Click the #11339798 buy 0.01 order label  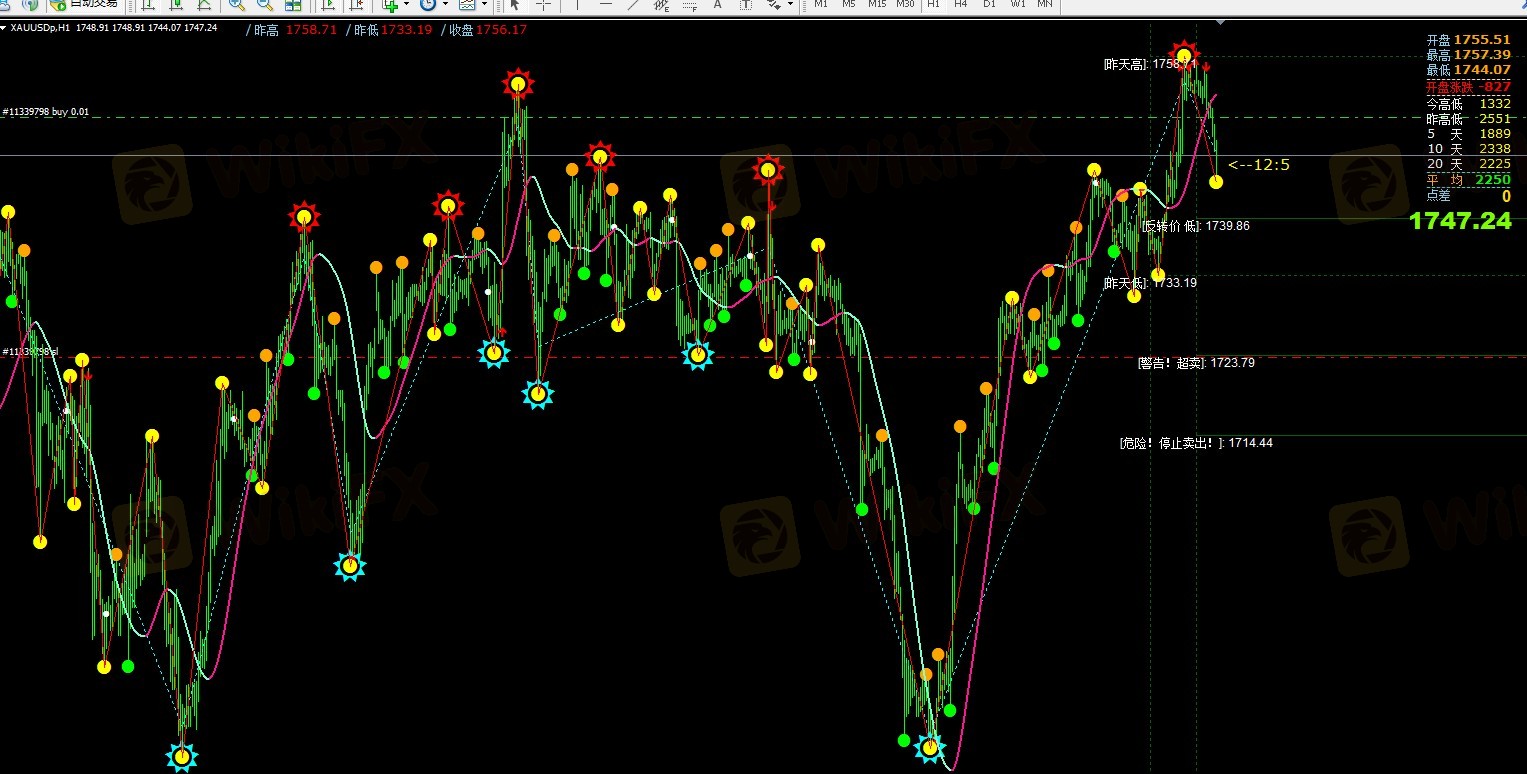(x=46, y=112)
